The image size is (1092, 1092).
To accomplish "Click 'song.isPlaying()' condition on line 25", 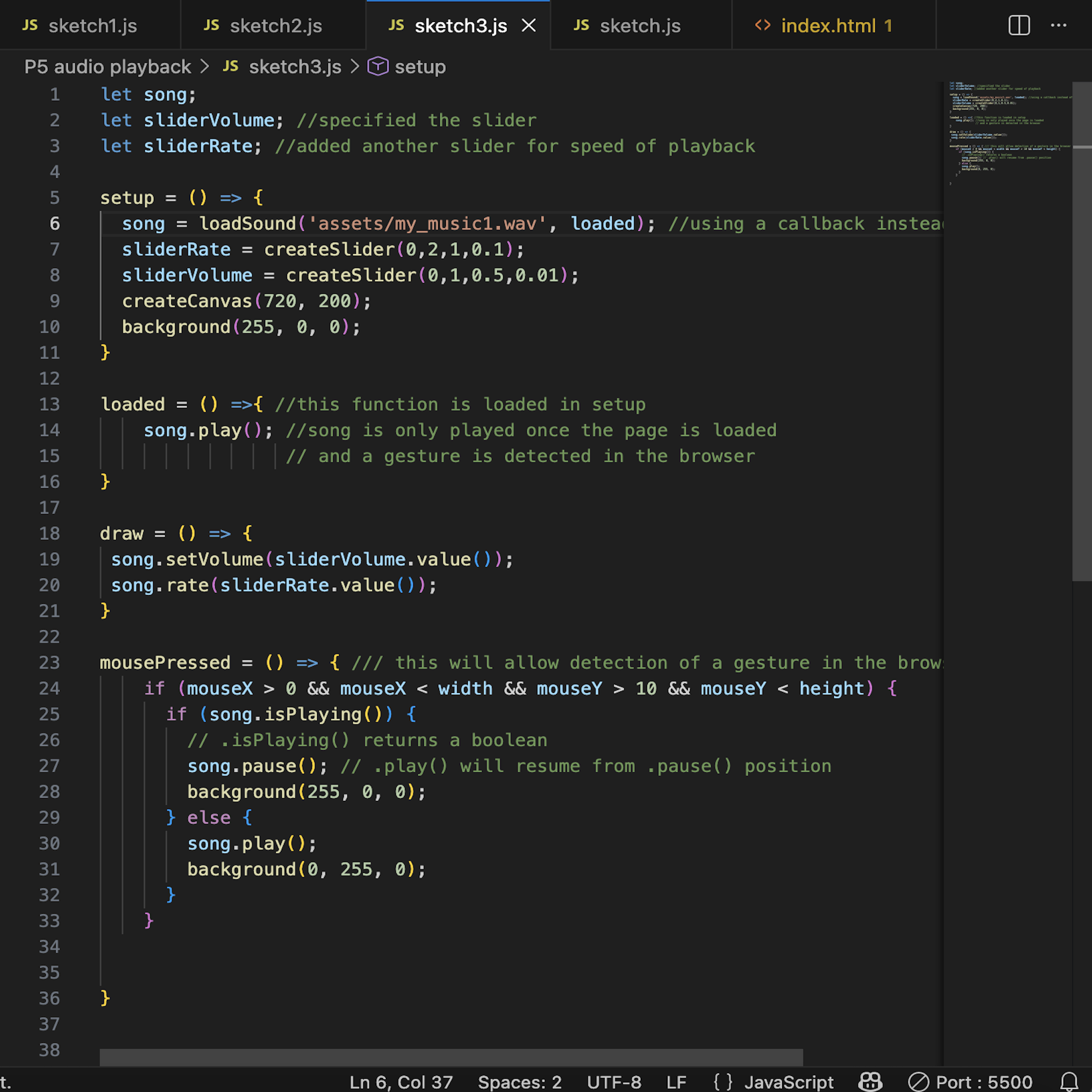I will click(296, 714).
